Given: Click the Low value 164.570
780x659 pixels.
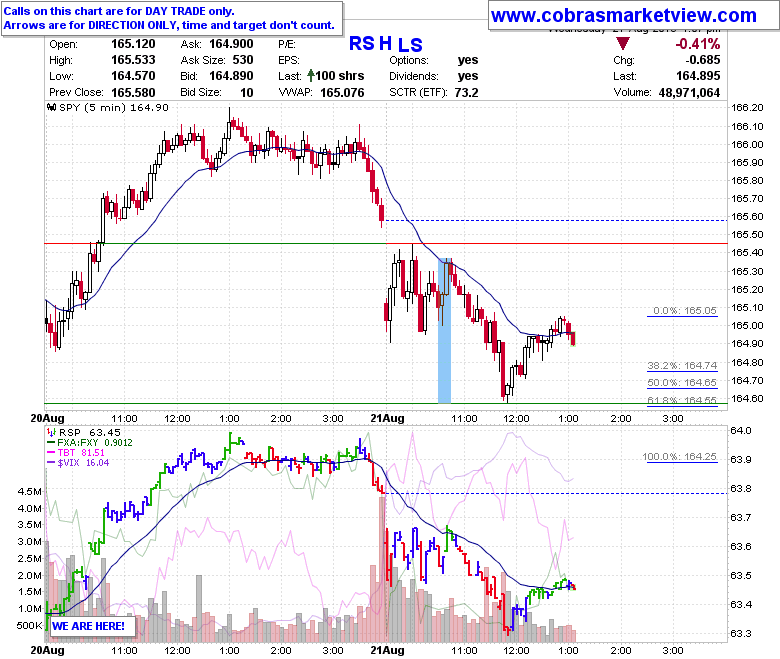Looking at the screenshot, I should 133,76.
